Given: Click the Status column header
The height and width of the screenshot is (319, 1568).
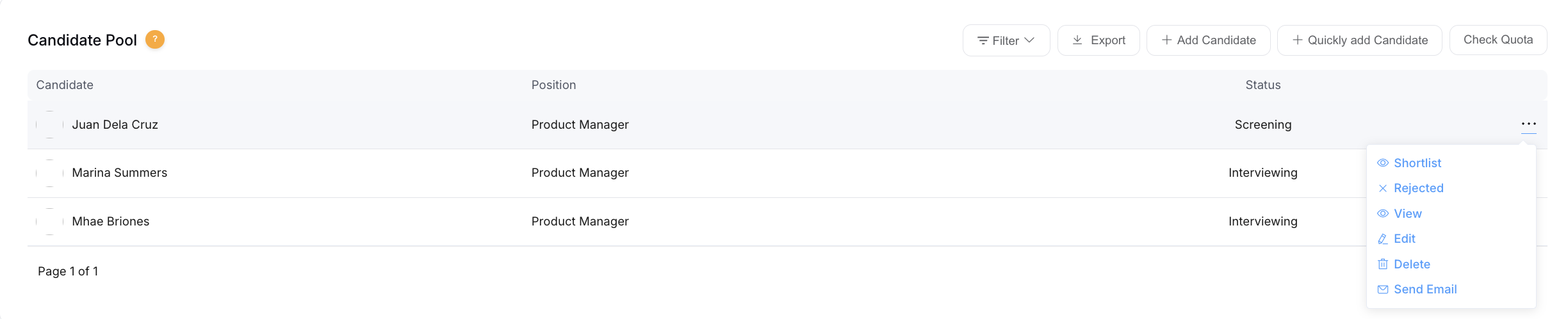Looking at the screenshot, I should point(1262,85).
